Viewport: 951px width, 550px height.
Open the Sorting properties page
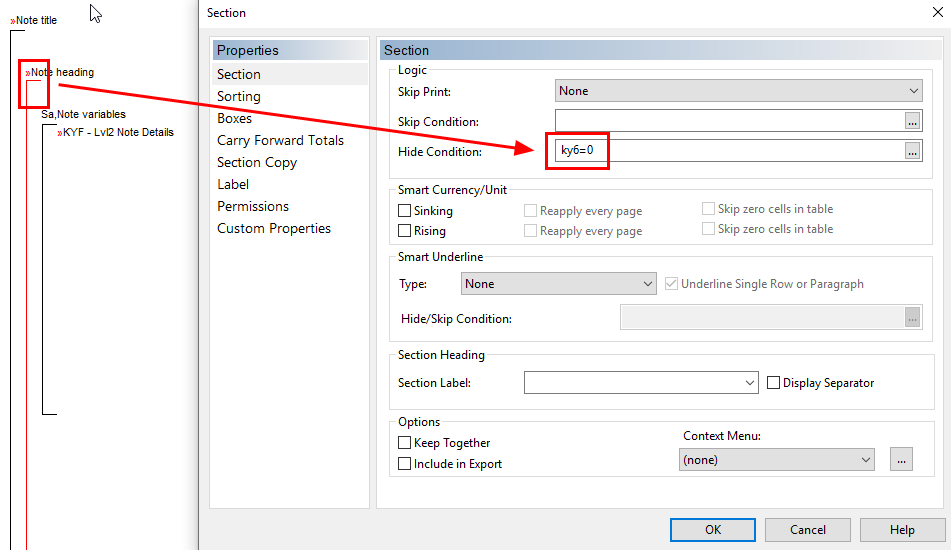tap(239, 96)
